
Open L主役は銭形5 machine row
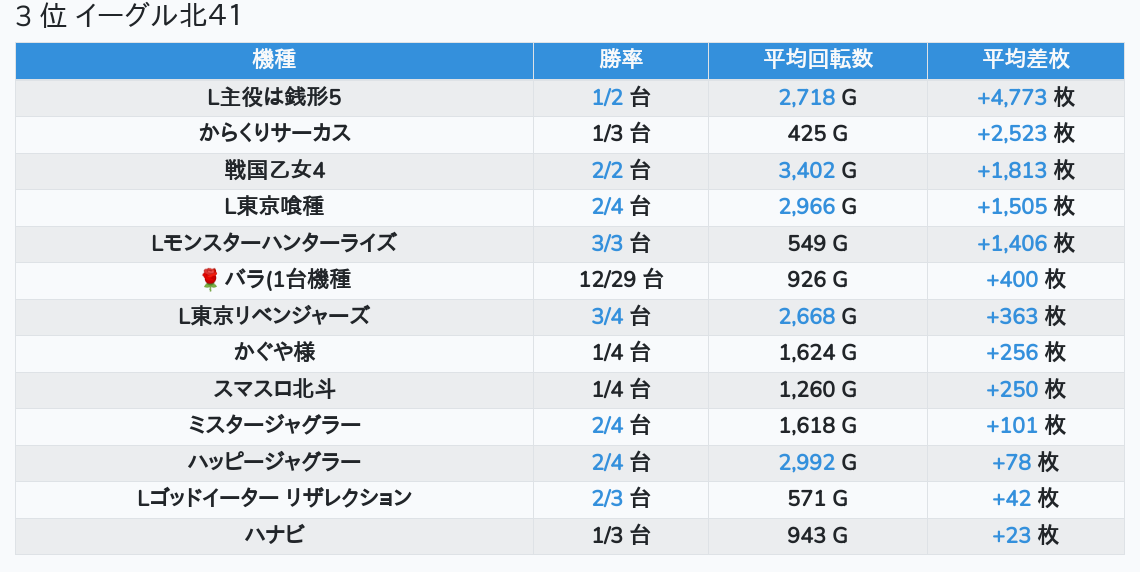coord(274,97)
